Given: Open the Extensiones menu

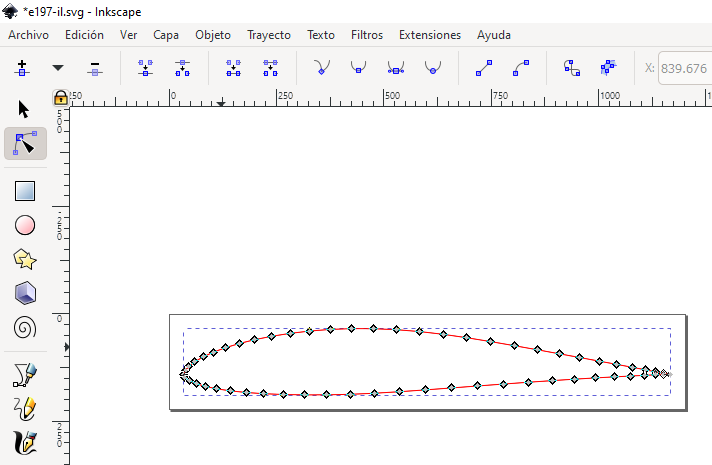Looking at the screenshot, I should pyautogui.click(x=430, y=34).
